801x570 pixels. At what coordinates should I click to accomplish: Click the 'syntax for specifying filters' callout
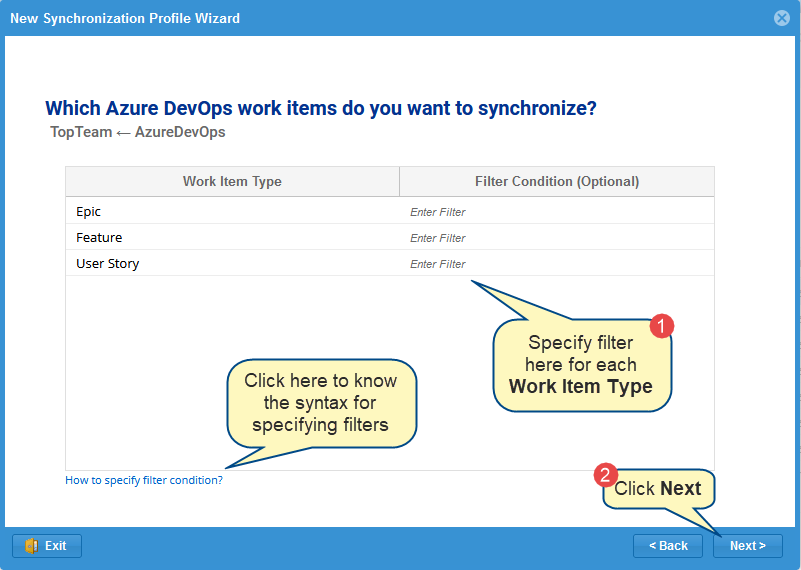tap(320, 403)
